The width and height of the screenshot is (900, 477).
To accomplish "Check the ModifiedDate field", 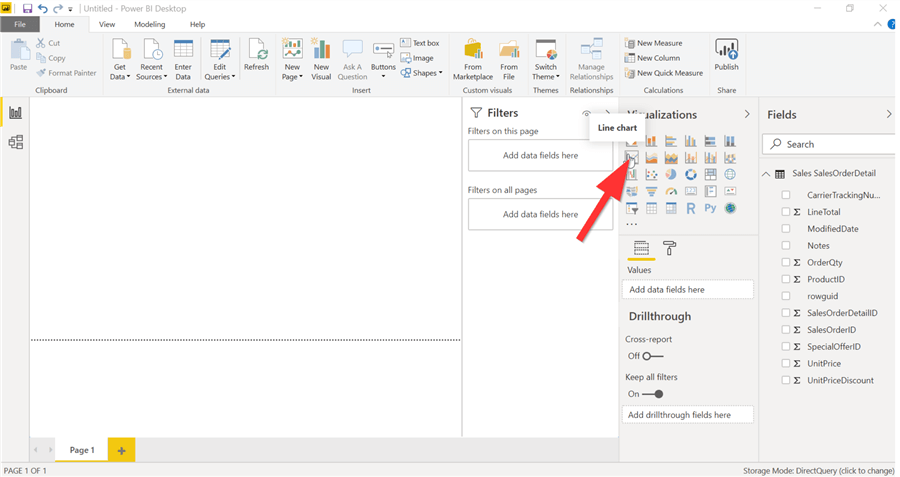I will click(786, 228).
